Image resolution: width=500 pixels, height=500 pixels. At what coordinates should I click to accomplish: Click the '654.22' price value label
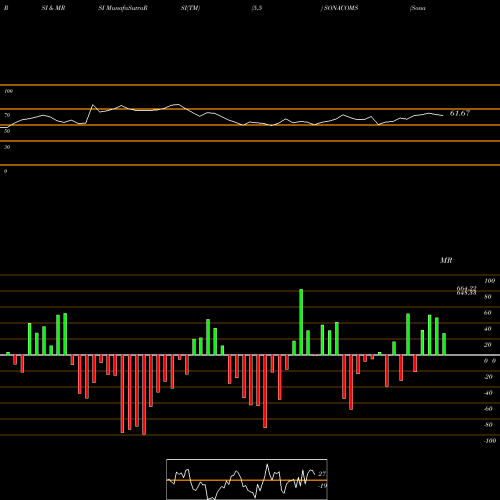point(466,288)
